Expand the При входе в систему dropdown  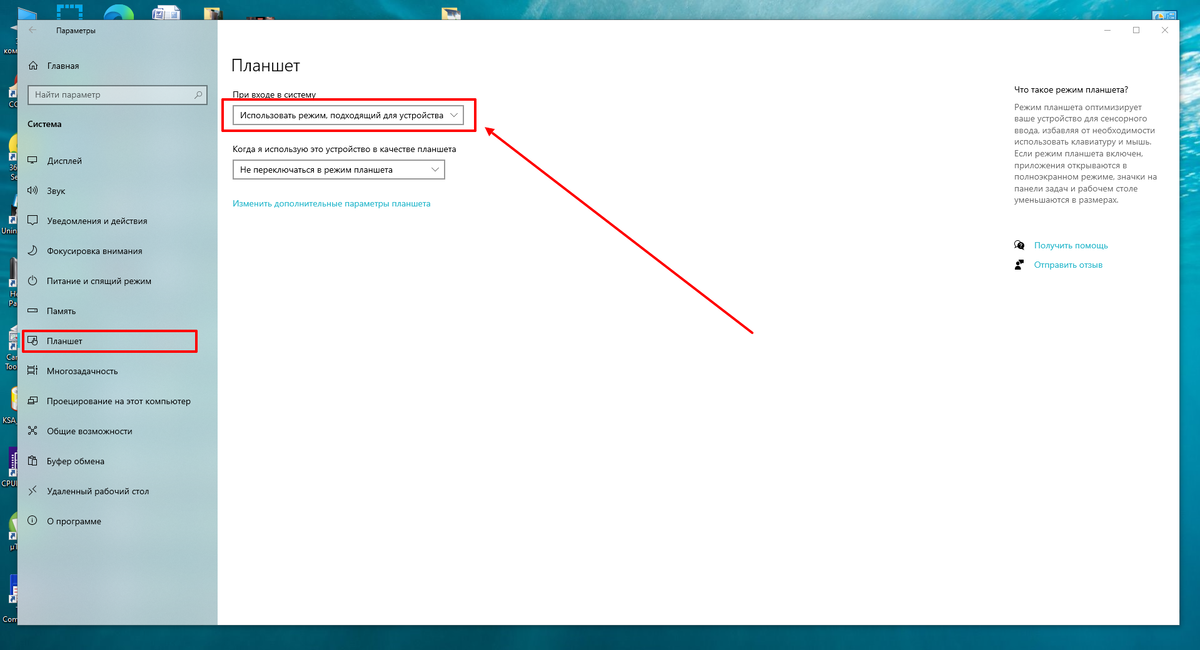click(349, 115)
